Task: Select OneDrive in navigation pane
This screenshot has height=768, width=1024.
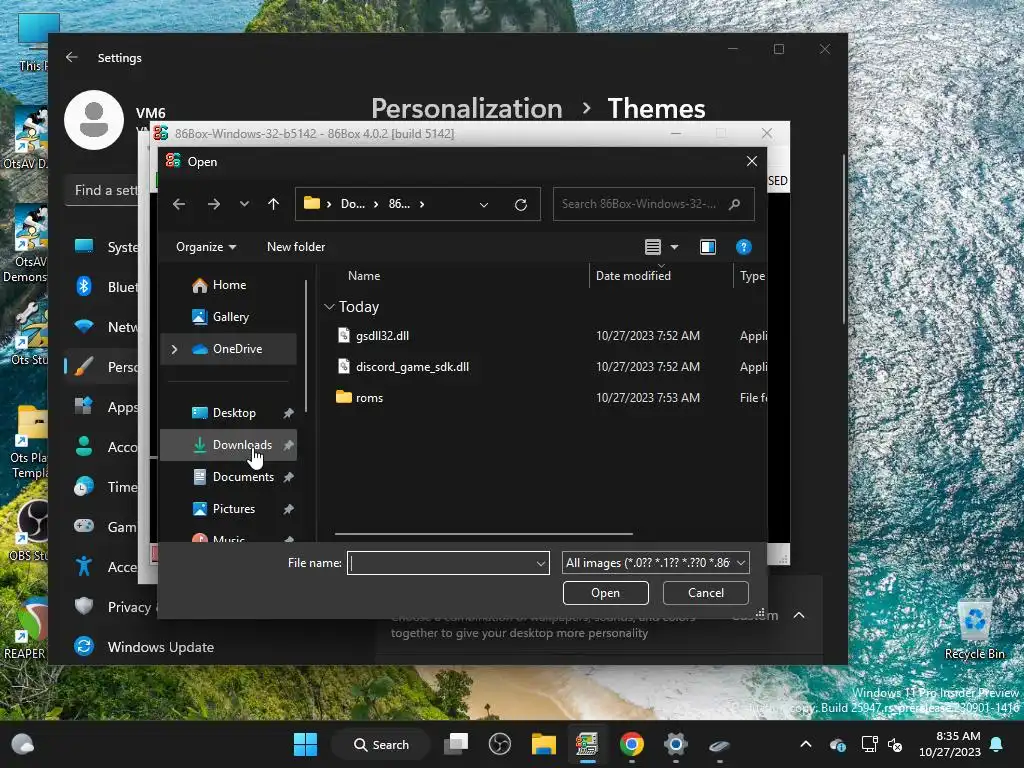Action: point(229,349)
